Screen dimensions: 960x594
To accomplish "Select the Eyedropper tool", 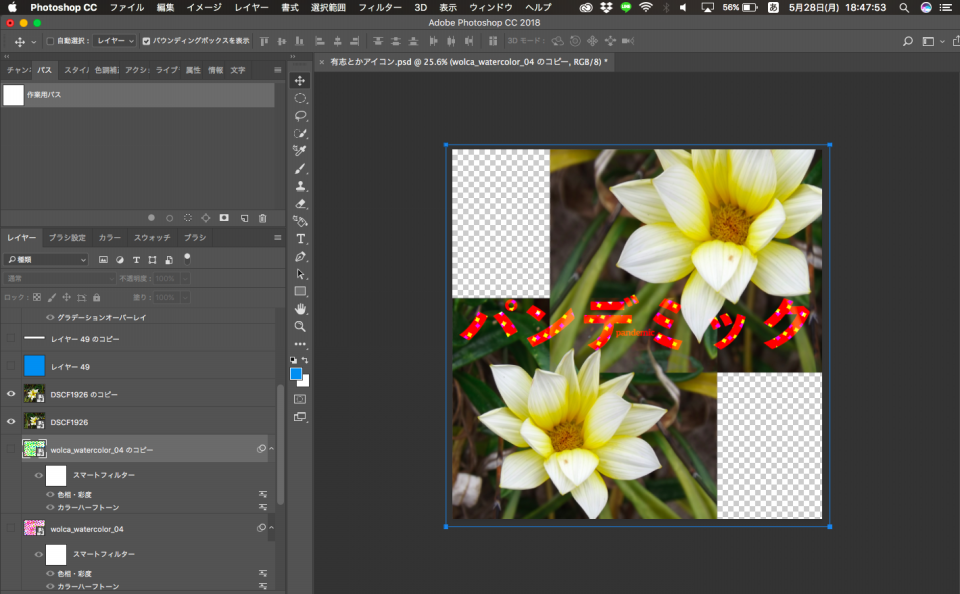I will 300,151.
